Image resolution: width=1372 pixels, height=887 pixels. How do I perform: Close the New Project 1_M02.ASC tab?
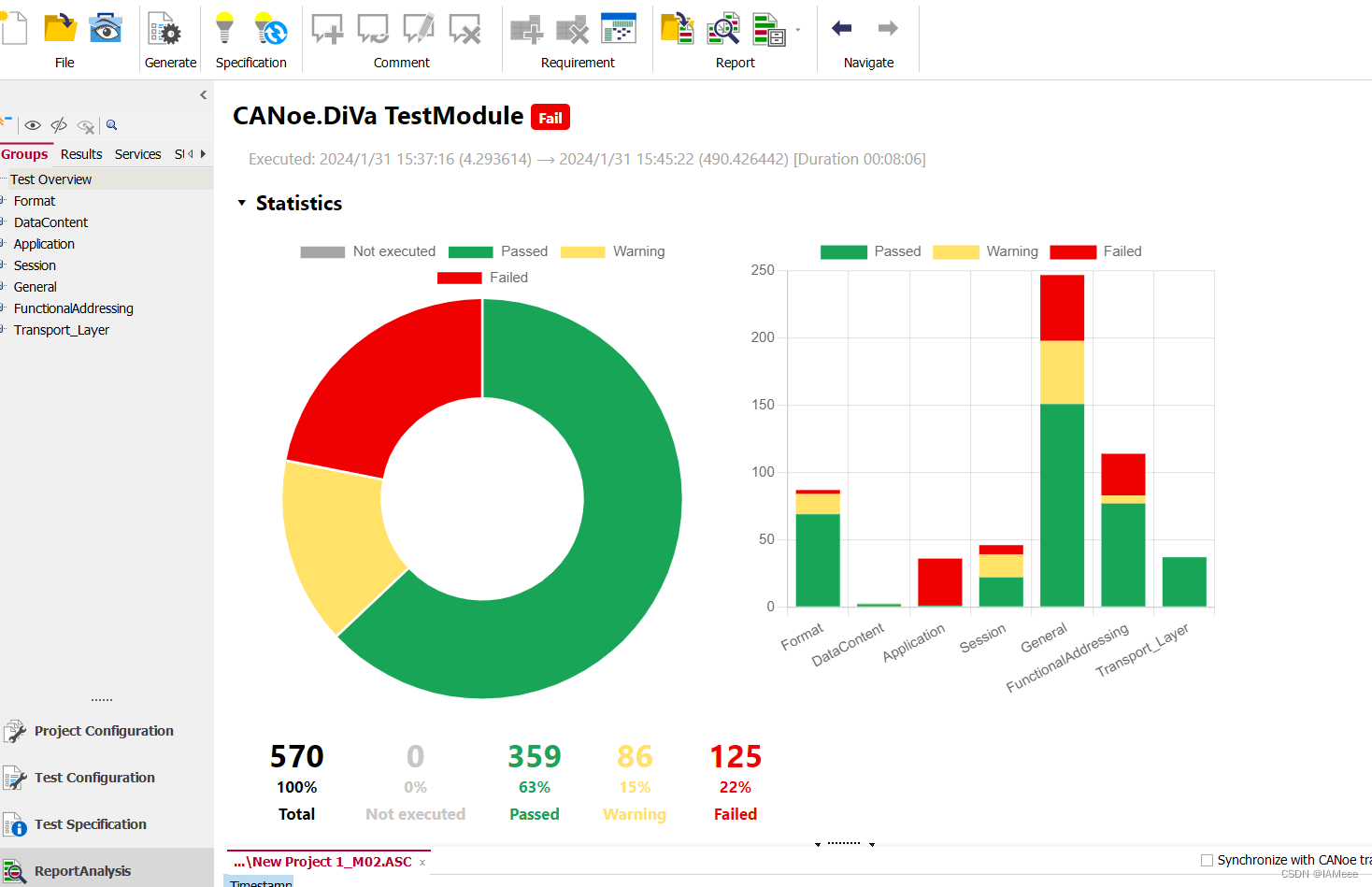tap(422, 863)
